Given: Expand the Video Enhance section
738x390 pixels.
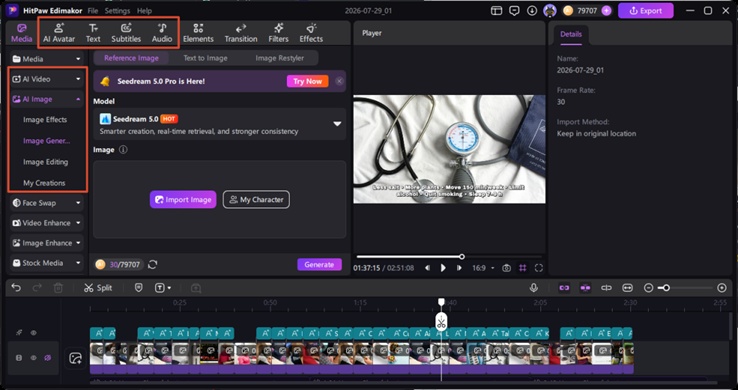Looking at the screenshot, I should (x=47, y=223).
